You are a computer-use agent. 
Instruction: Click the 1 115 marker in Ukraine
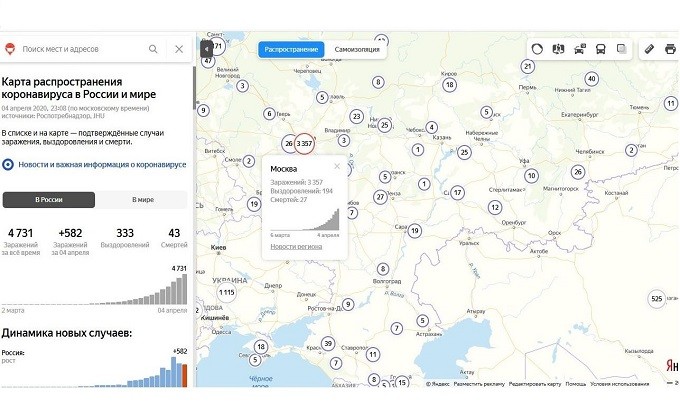pos(227,292)
